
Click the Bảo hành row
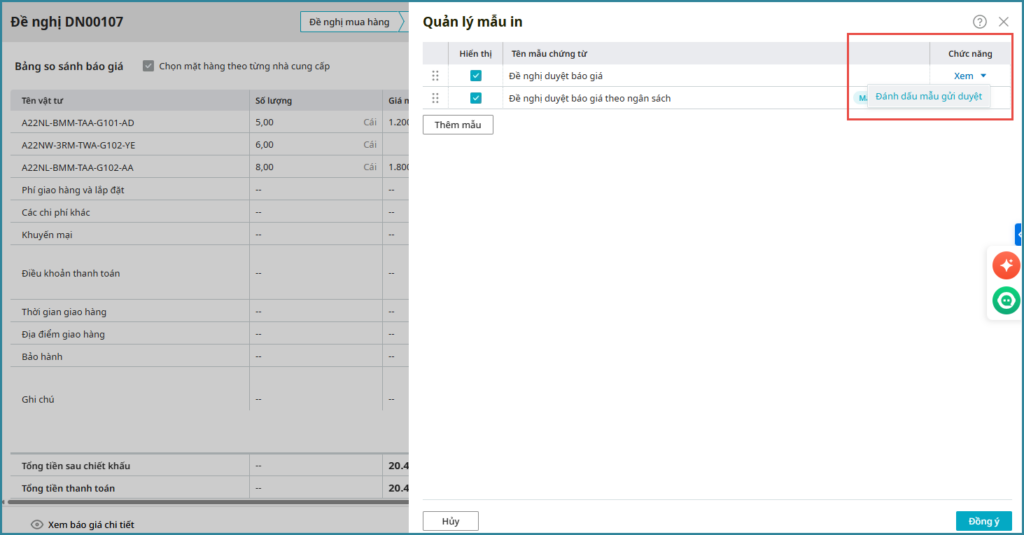(210, 357)
